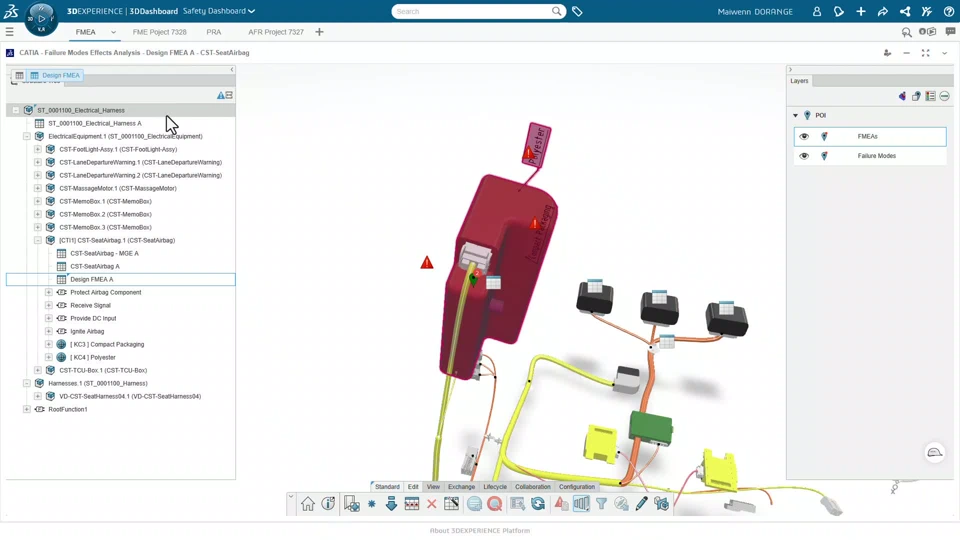Viewport: 960px width, 540px height.
Task: Collapse CST-SeatAirbag.1 tree node
Action: [x=38, y=240]
